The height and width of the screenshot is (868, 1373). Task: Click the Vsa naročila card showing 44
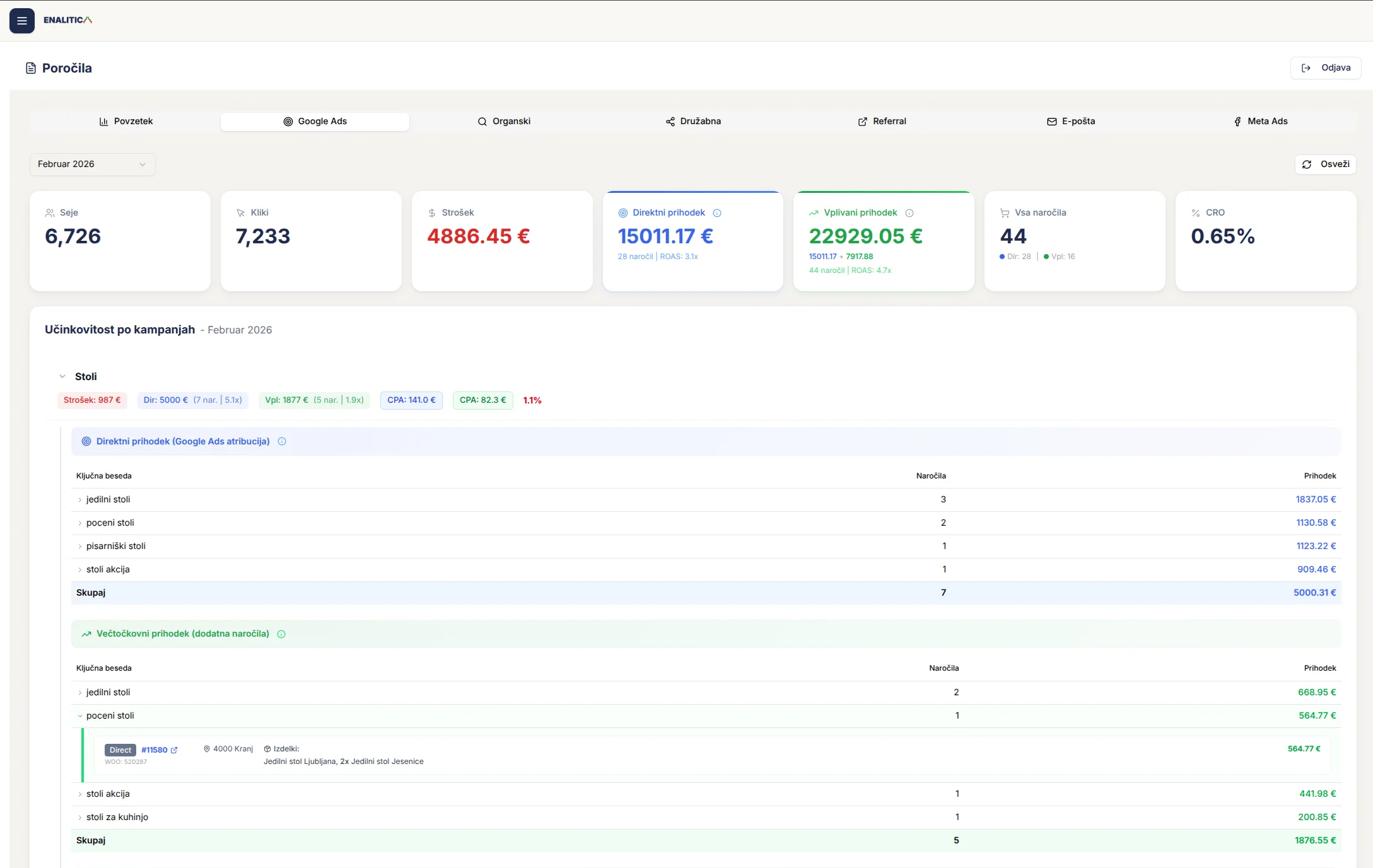[1075, 241]
